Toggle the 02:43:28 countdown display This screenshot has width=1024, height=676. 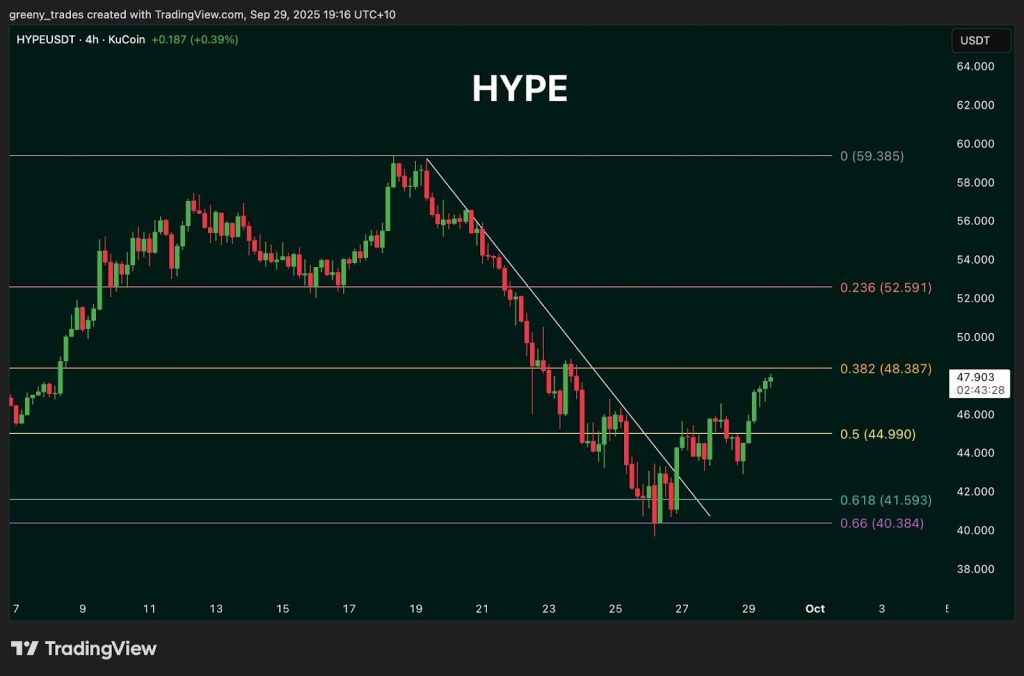pos(981,391)
